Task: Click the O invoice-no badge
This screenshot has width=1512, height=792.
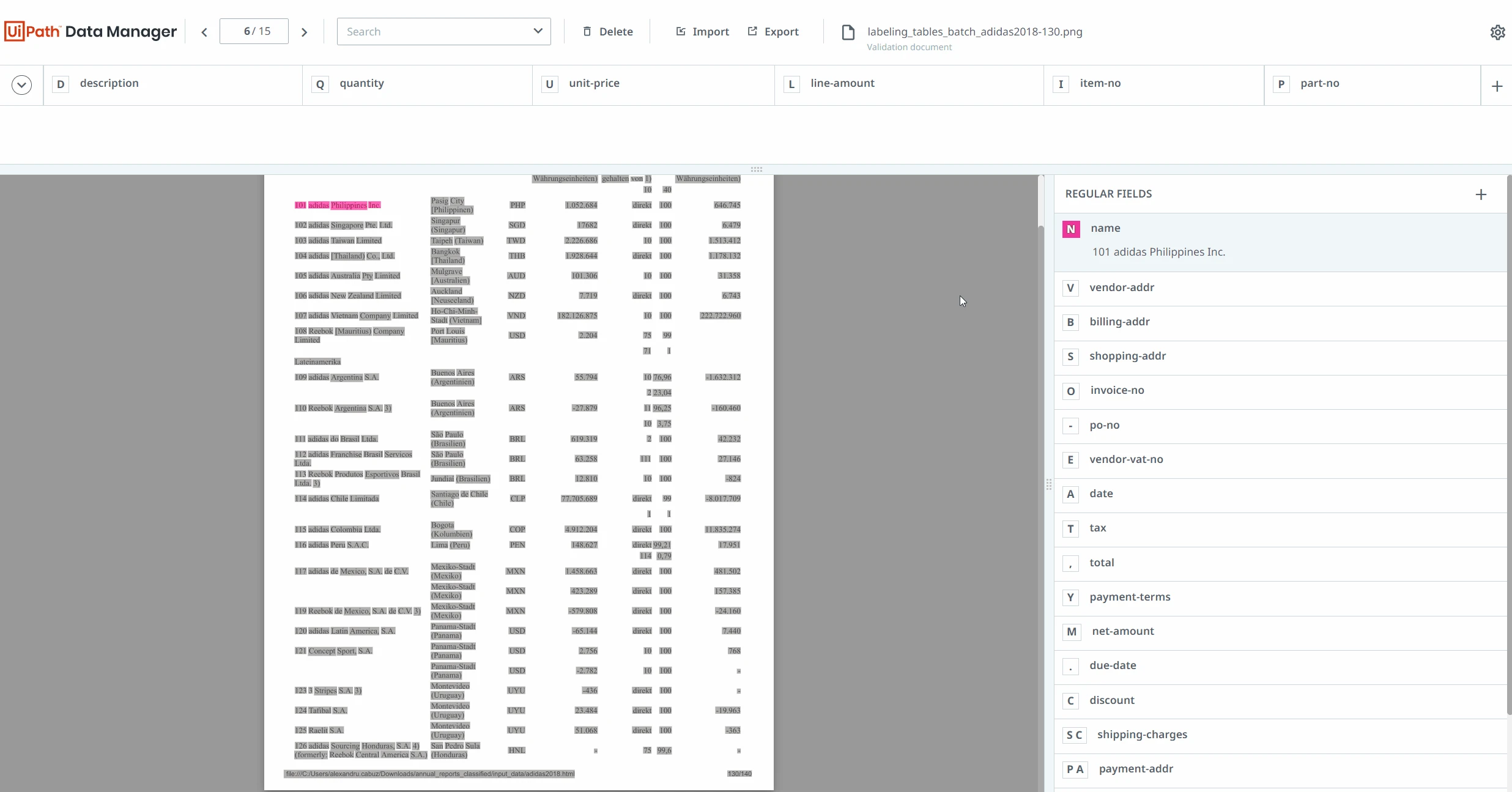Action: pos(1071,391)
